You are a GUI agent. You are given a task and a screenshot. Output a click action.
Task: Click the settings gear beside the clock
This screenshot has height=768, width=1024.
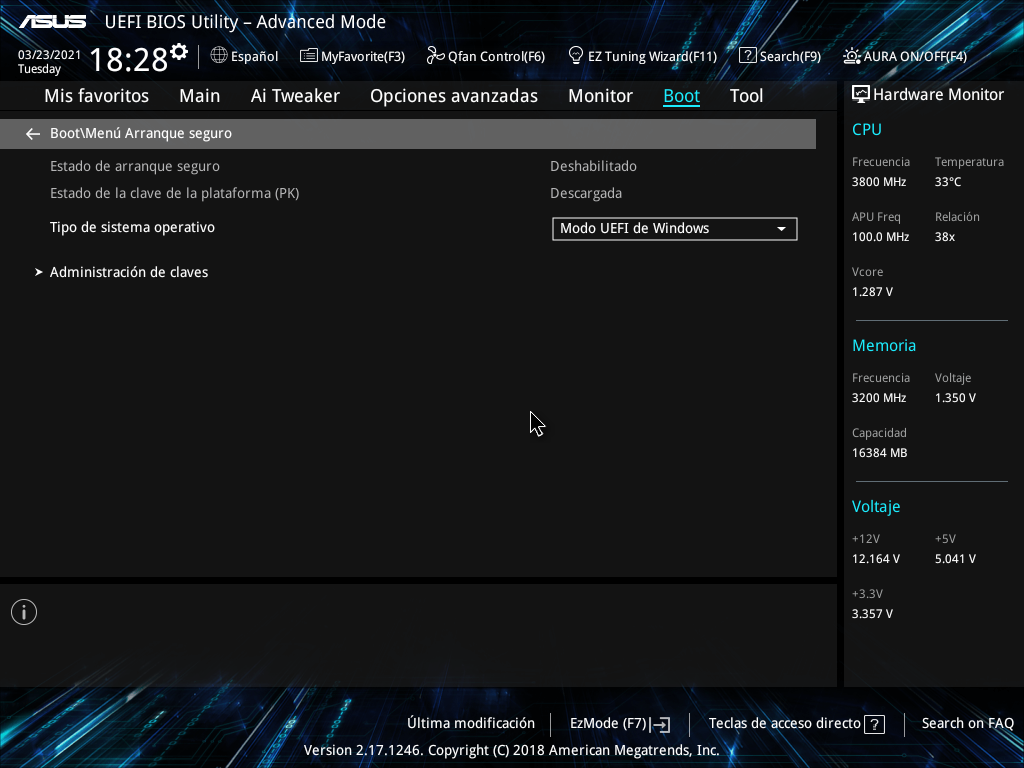178,52
